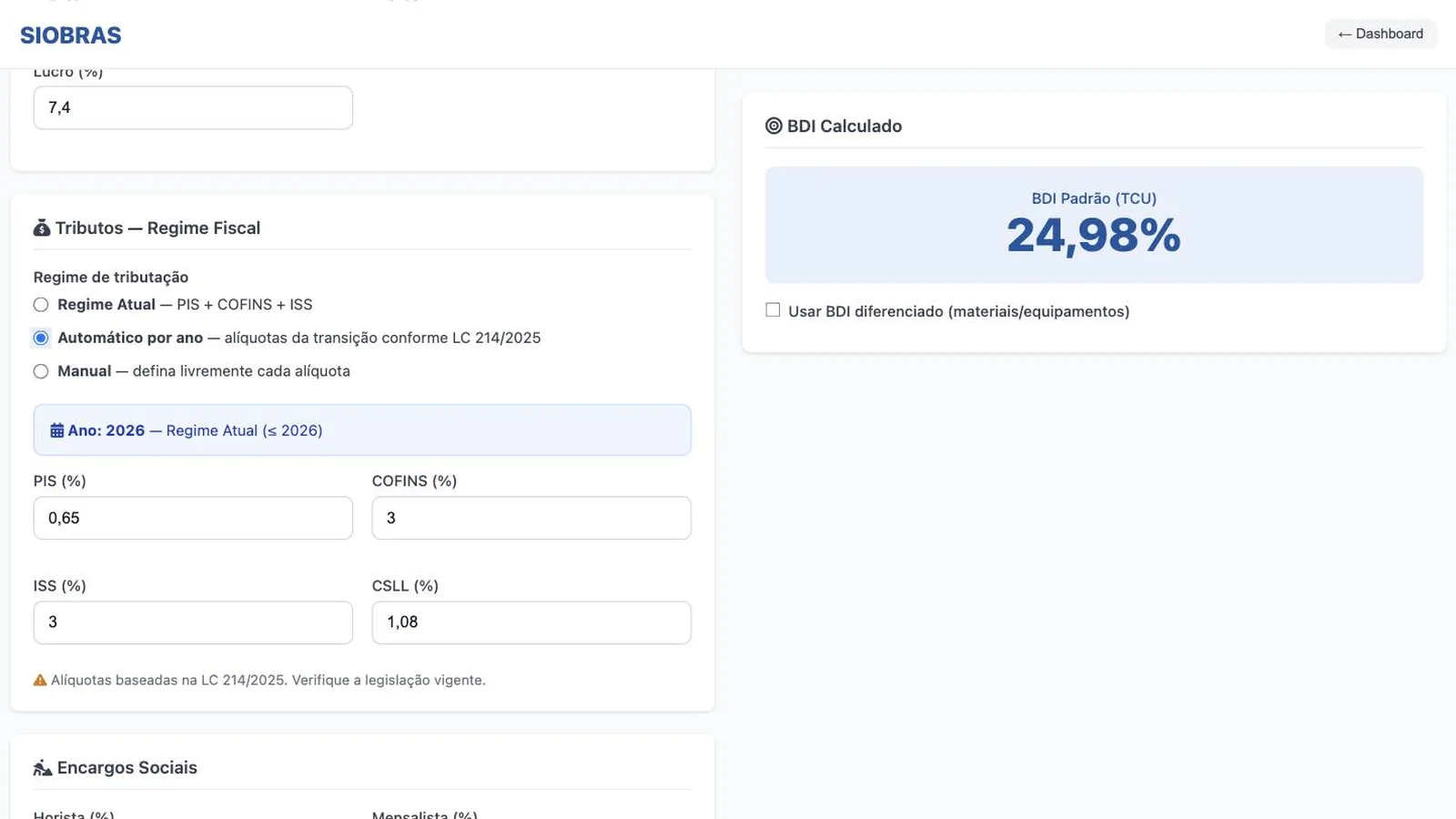The height and width of the screenshot is (819, 1456).
Task: Click the target icon beside BDI Calculado
Action: coord(773,126)
